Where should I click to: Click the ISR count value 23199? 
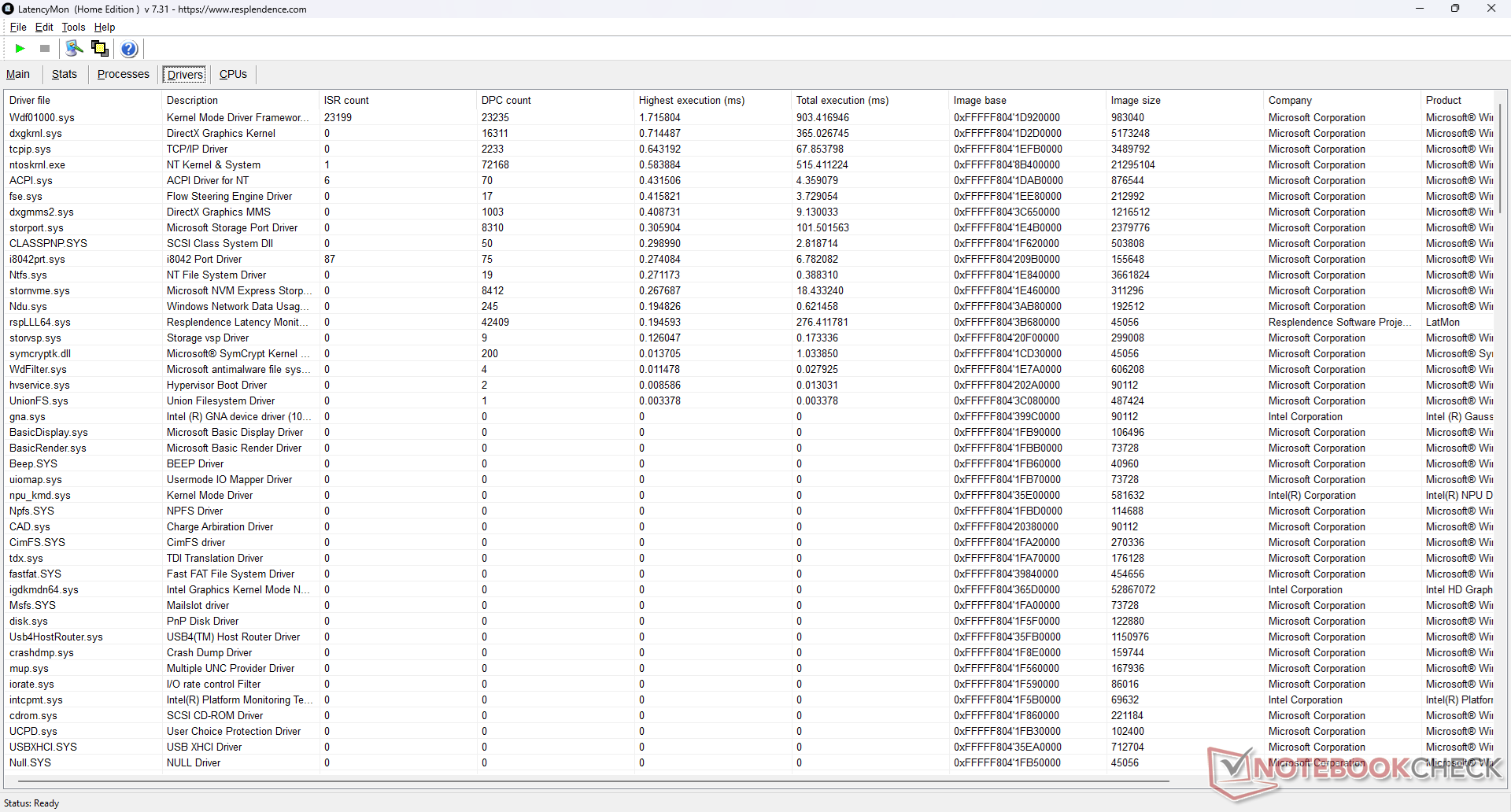click(x=338, y=117)
